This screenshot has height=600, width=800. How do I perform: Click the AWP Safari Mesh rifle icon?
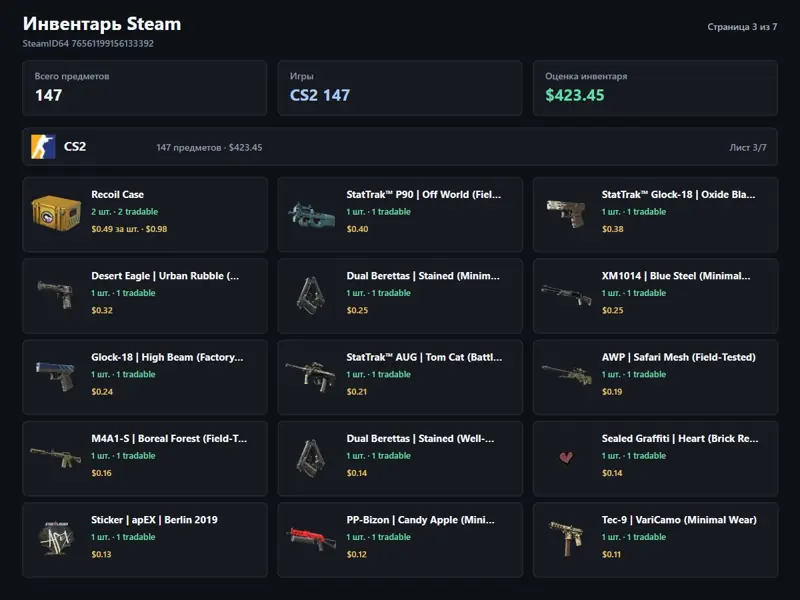(x=566, y=376)
